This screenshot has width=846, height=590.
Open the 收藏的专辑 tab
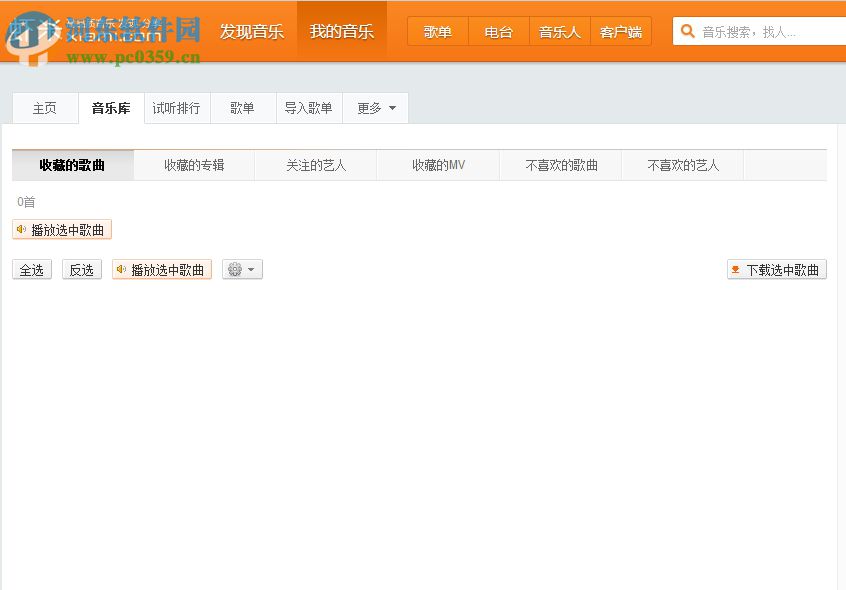click(193, 164)
